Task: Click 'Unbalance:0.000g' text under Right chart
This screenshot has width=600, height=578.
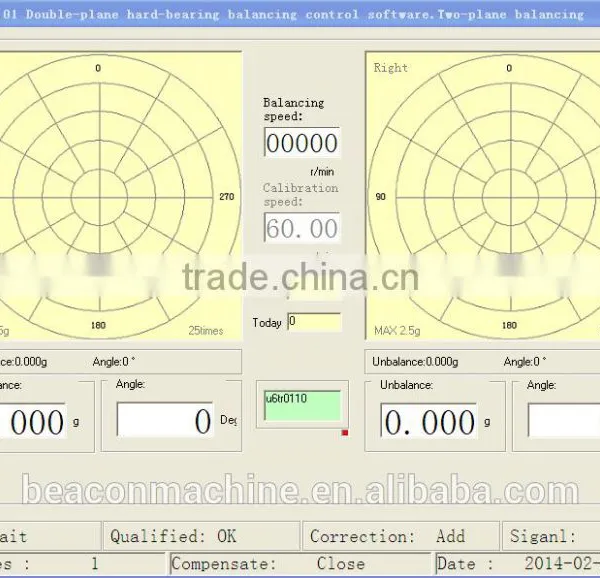Action: pyautogui.click(x=415, y=361)
